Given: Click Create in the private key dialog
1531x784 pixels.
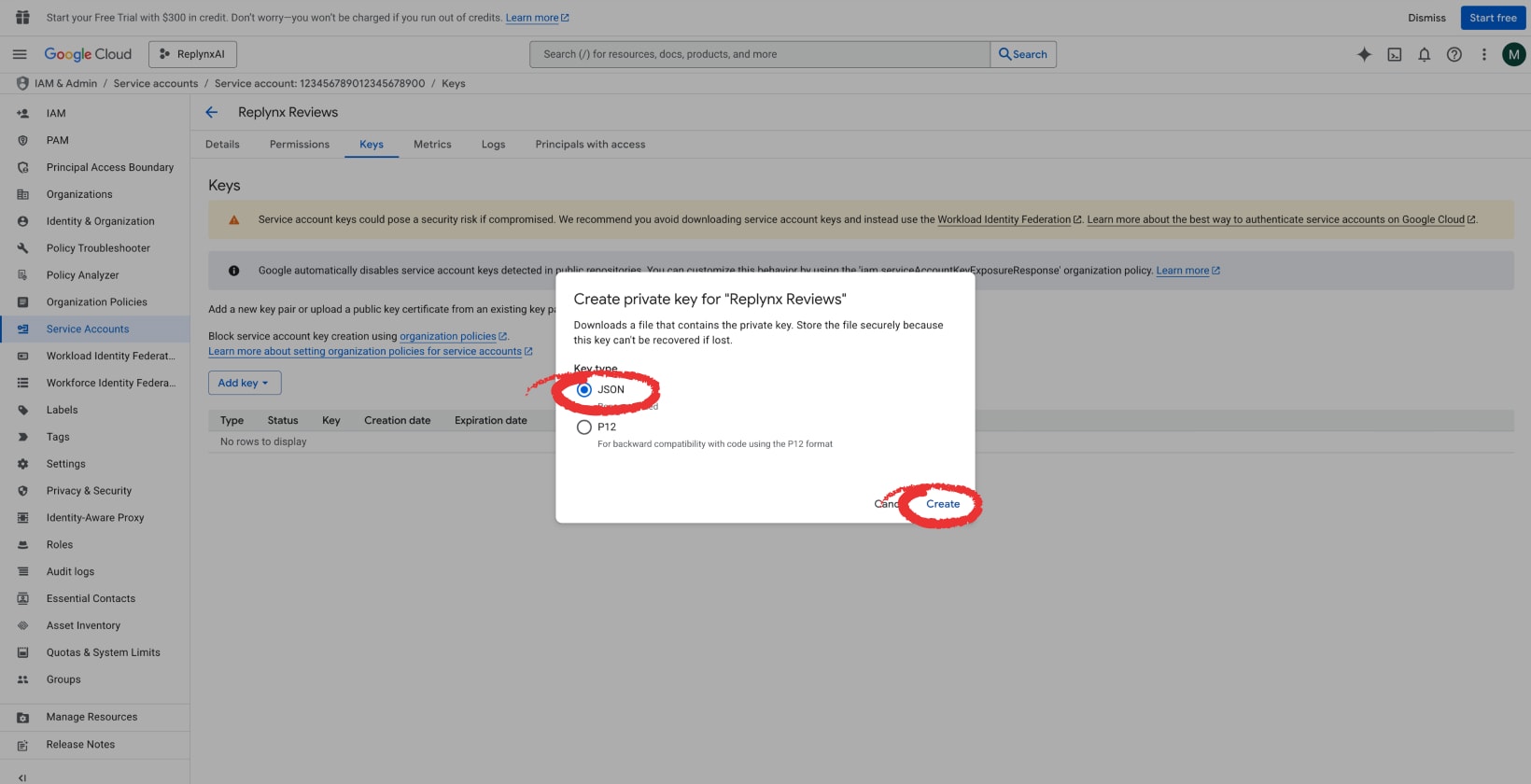Looking at the screenshot, I should click(x=943, y=504).
